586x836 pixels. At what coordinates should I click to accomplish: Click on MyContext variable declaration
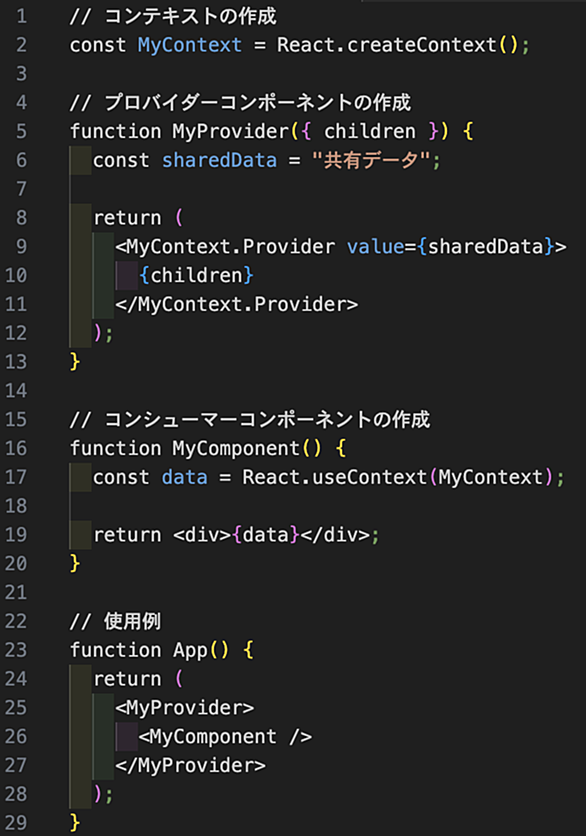click(189, 45)
